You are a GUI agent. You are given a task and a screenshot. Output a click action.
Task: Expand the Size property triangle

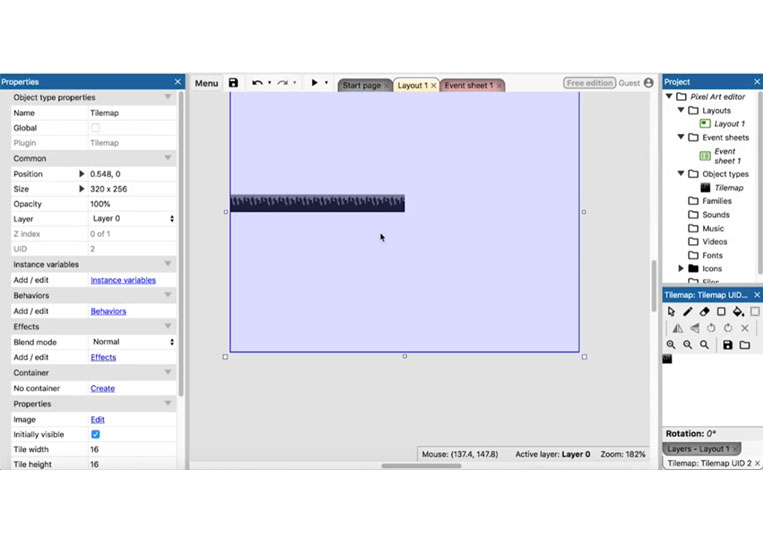(x=82, y=189)
